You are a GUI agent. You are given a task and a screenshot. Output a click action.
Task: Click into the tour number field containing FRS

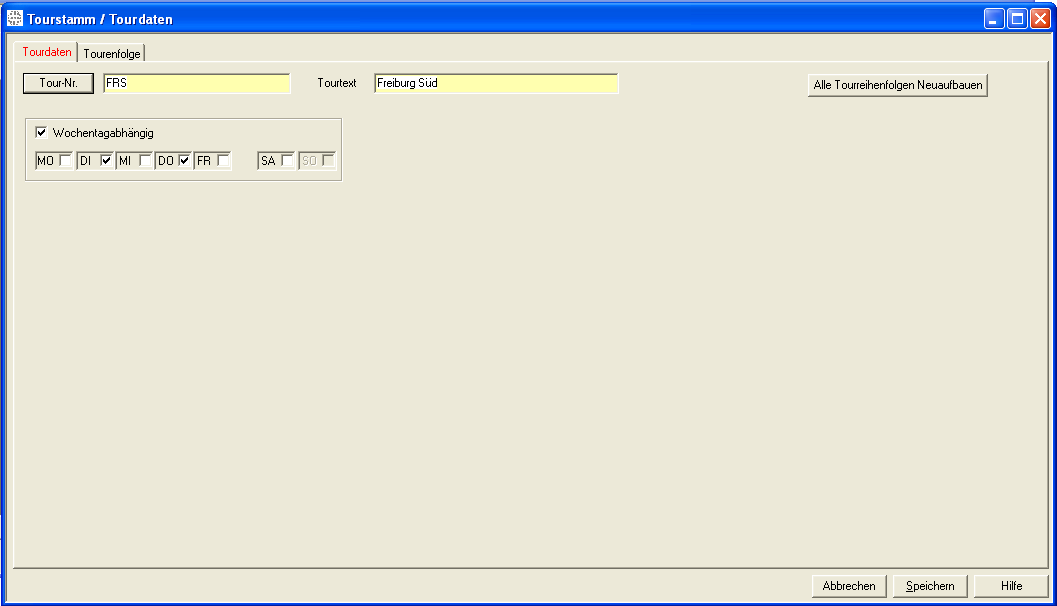[196, 84]
